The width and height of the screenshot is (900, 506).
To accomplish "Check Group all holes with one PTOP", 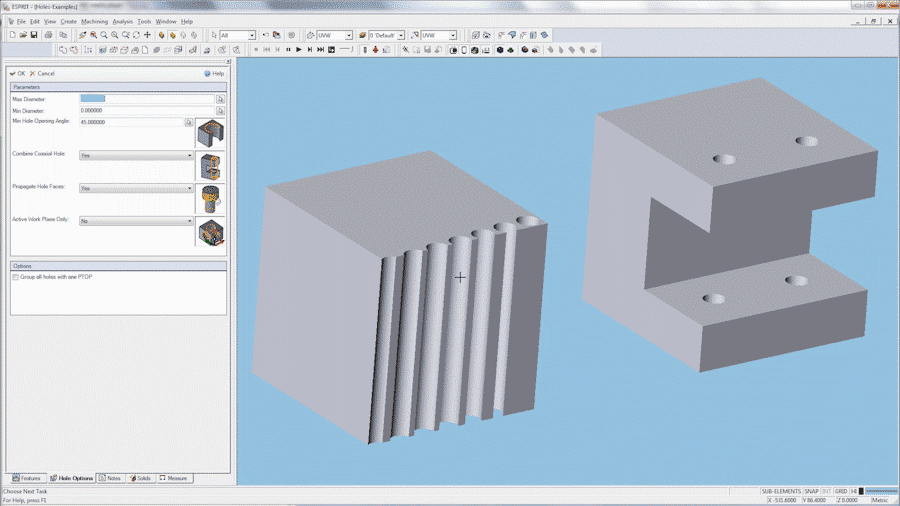I will [x=15, y=277].
